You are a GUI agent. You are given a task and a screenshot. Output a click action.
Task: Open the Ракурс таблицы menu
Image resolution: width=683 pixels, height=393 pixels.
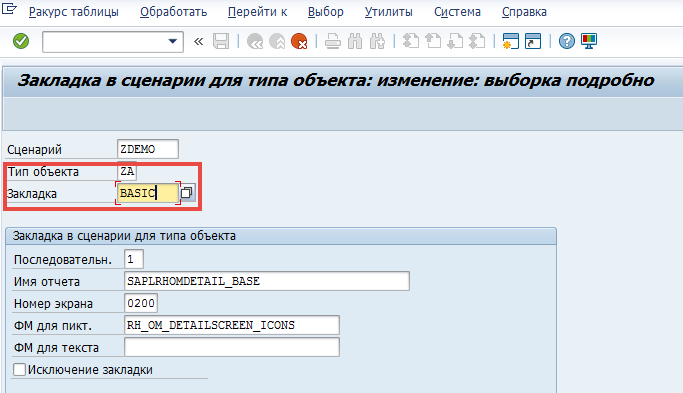pyautogui.click(x=74, y=12)
